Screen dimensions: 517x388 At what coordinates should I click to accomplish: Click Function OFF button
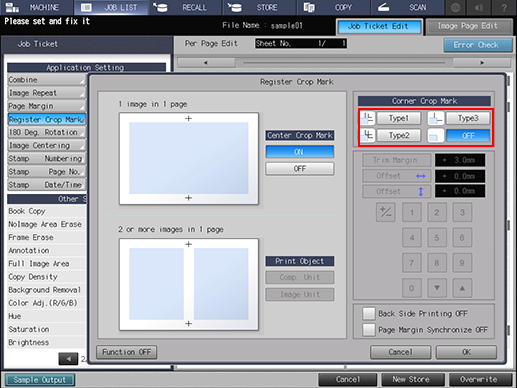pos(126,352)
